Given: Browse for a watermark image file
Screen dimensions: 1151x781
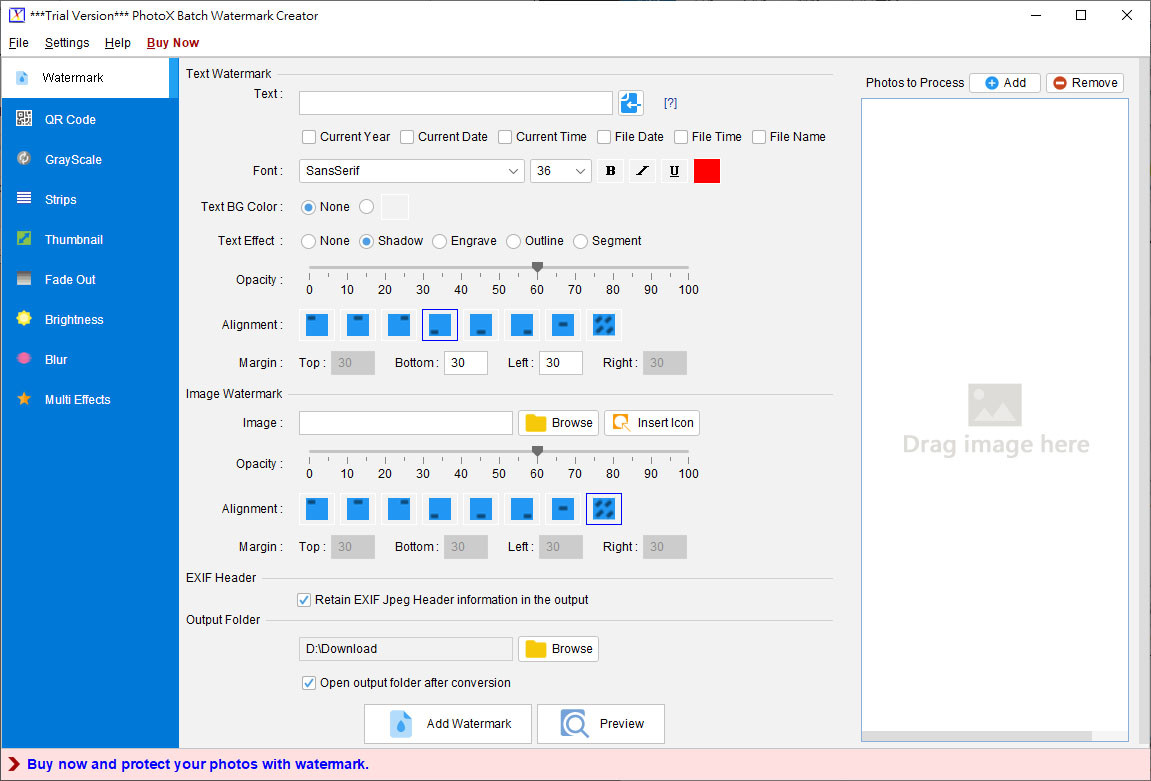Looking at the screenshot, I should pos(559,423).
